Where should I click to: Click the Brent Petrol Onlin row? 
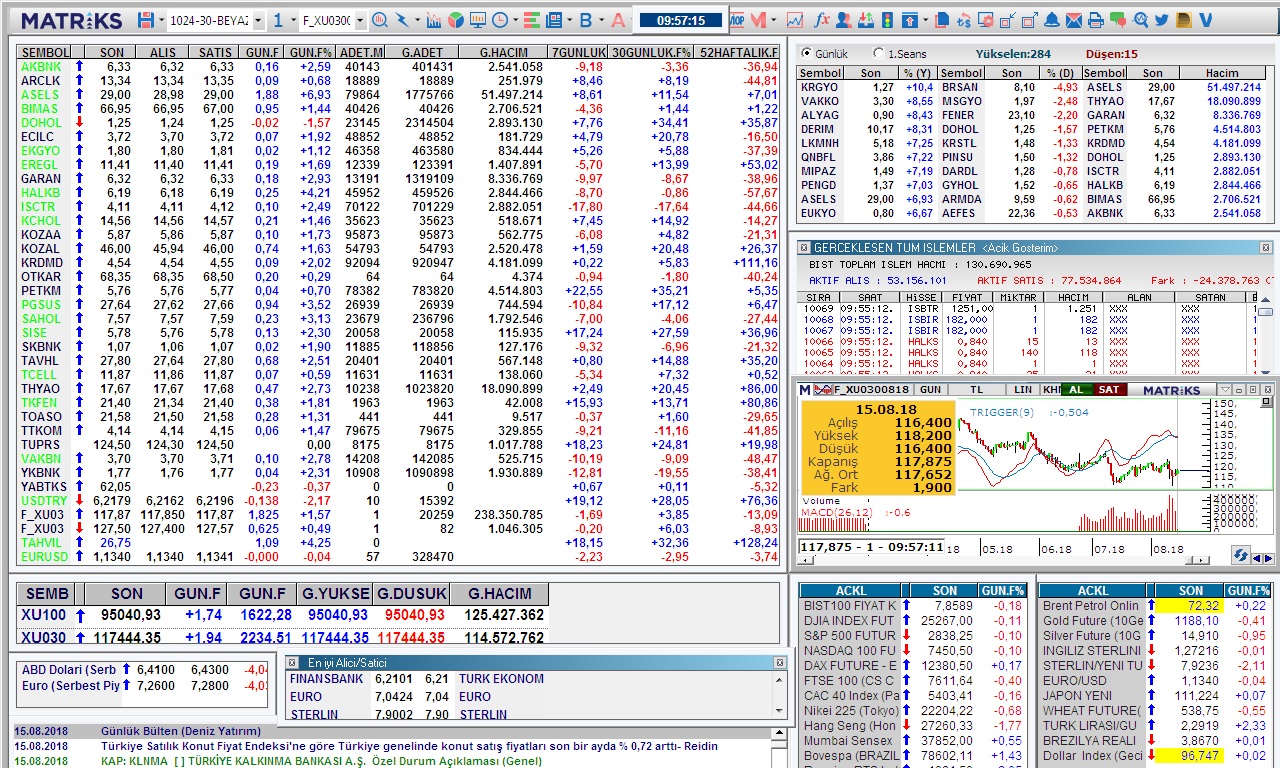click(1156, 606)
